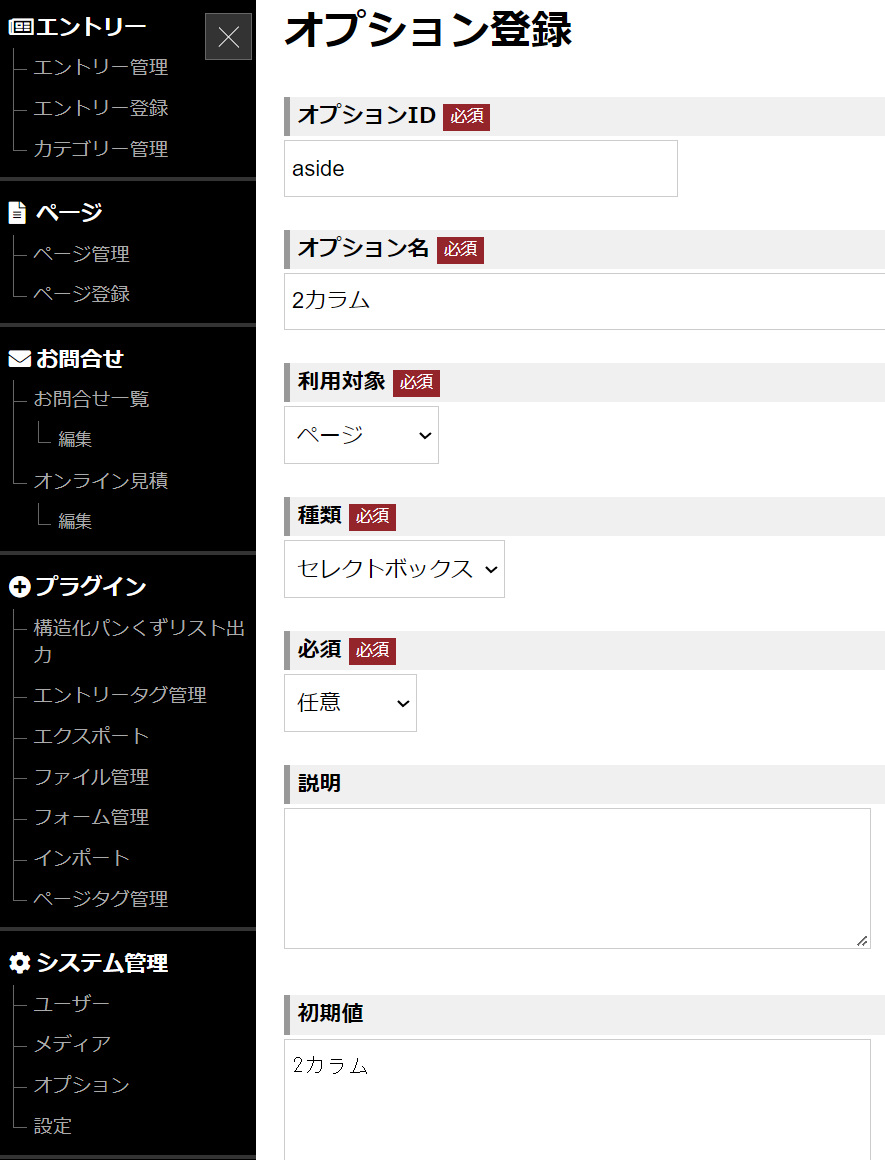Open the 設定 page
The height and width of the screenshot is (1160, 885).
52,1126
